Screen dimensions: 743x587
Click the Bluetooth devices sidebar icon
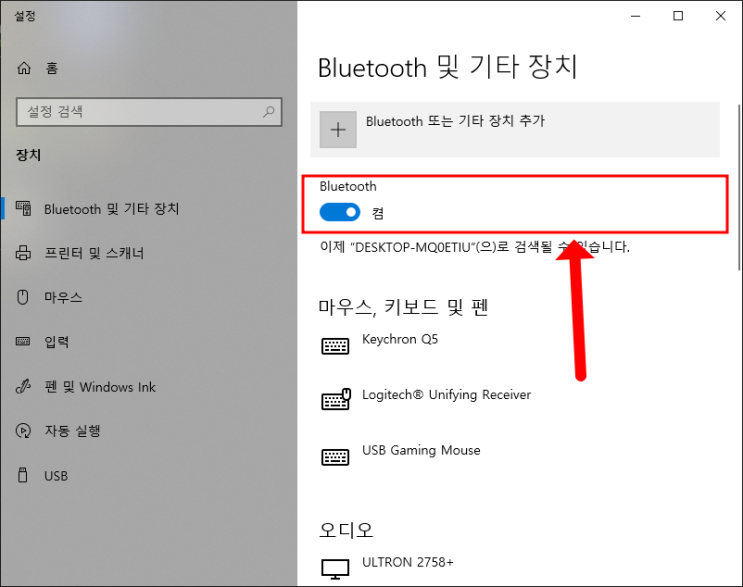(24, 208)
